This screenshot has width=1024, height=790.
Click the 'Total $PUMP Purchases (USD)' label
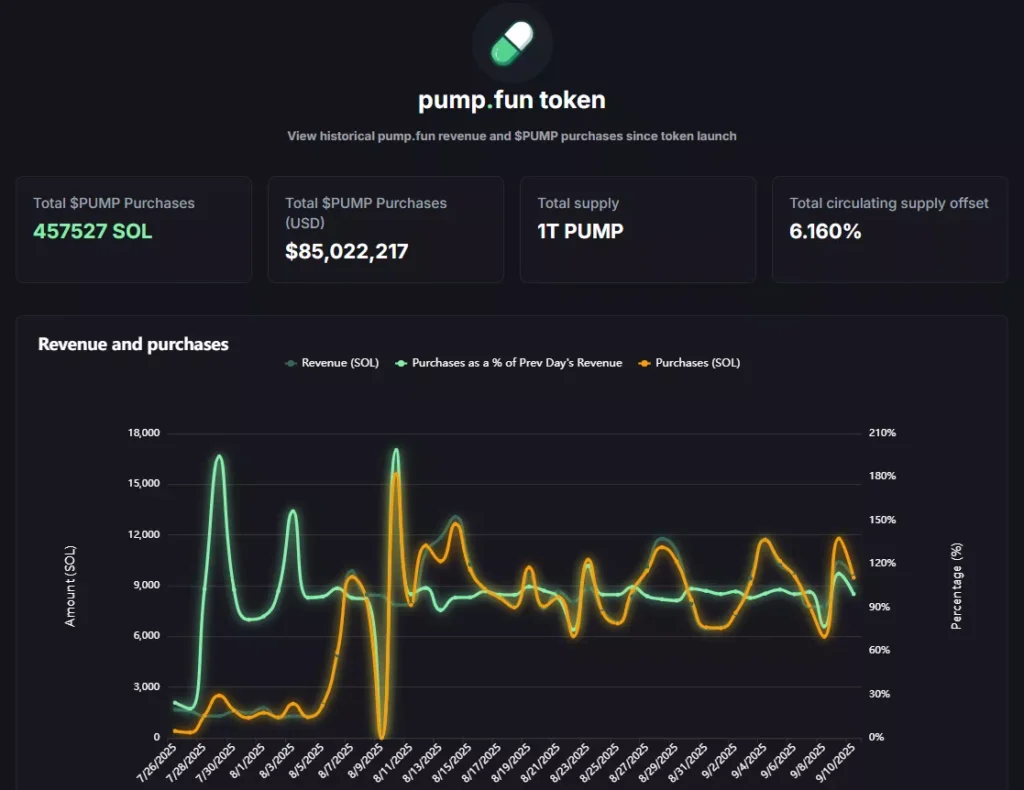pos(366,213)
